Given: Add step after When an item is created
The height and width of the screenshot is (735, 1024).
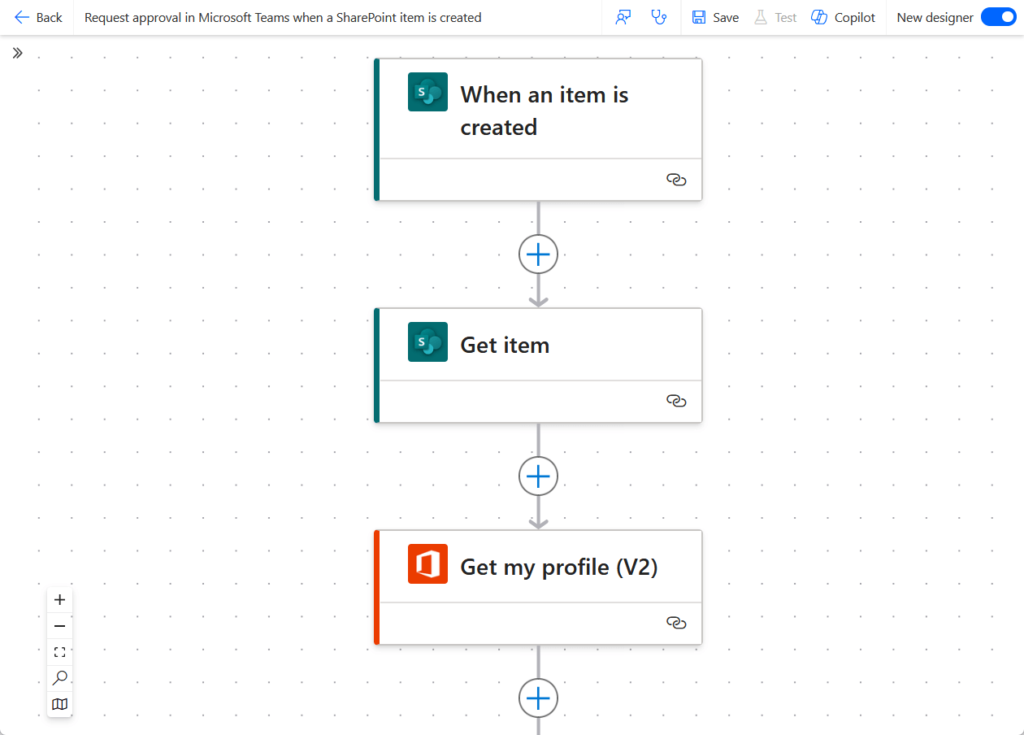Looking at the screenshot, I should (538, 254).
